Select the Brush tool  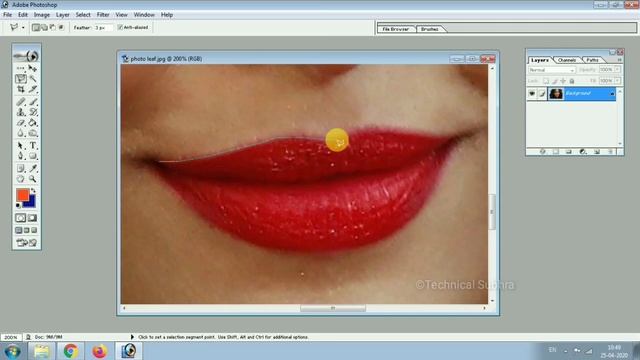[33, 101]
